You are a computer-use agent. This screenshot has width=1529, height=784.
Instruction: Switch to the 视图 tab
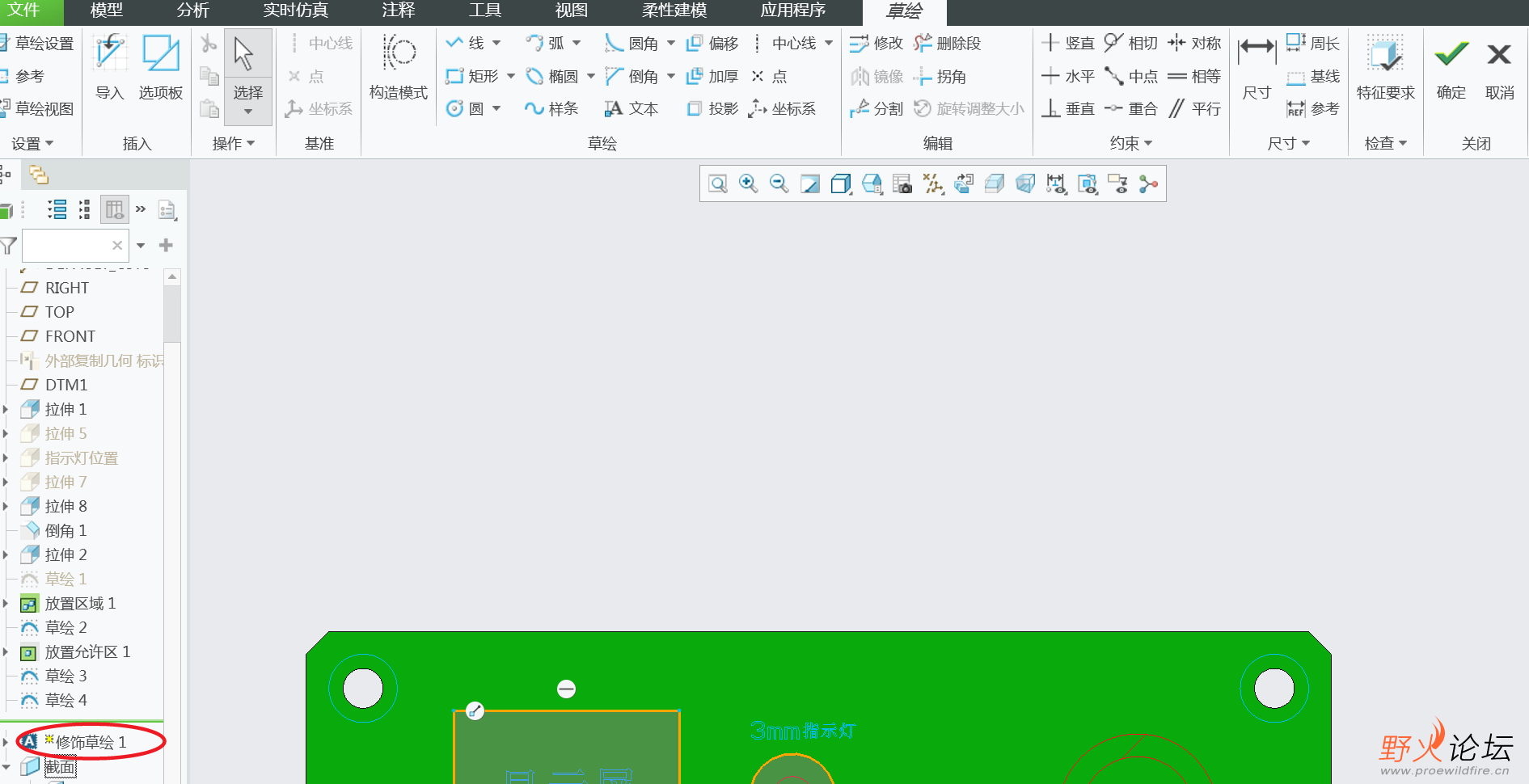pyautogui.click(x=572, y=11)
